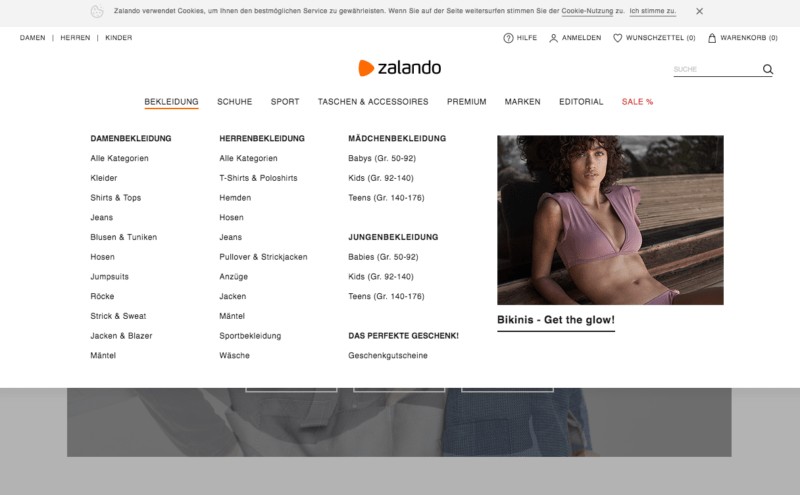Open Mädchenbekleidung heading link

point(397,139)
